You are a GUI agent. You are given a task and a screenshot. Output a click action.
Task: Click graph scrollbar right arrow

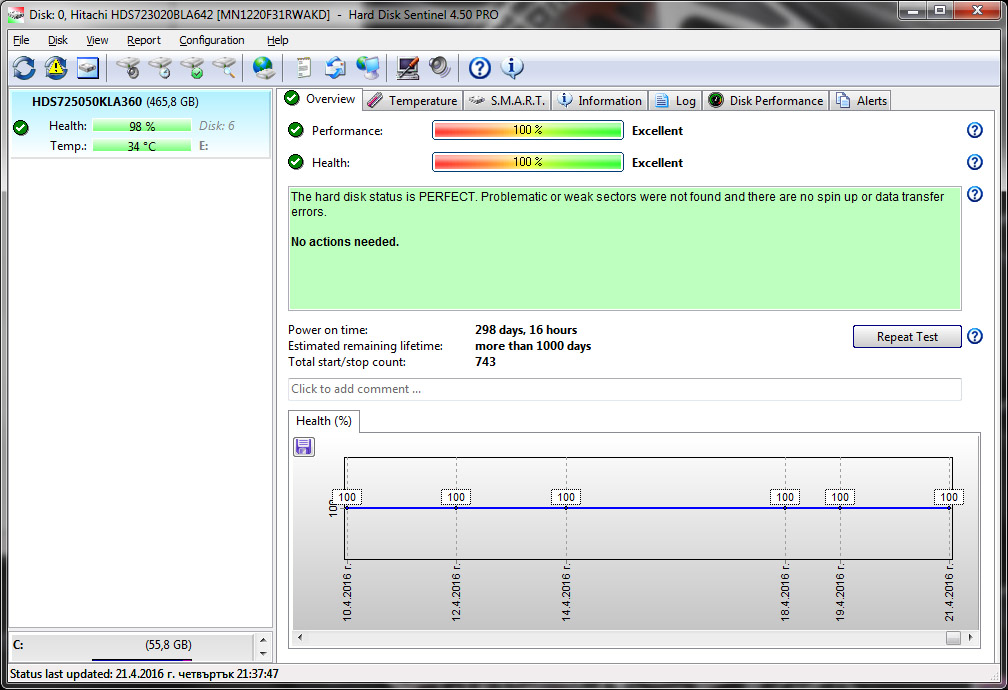coord(970,637)
